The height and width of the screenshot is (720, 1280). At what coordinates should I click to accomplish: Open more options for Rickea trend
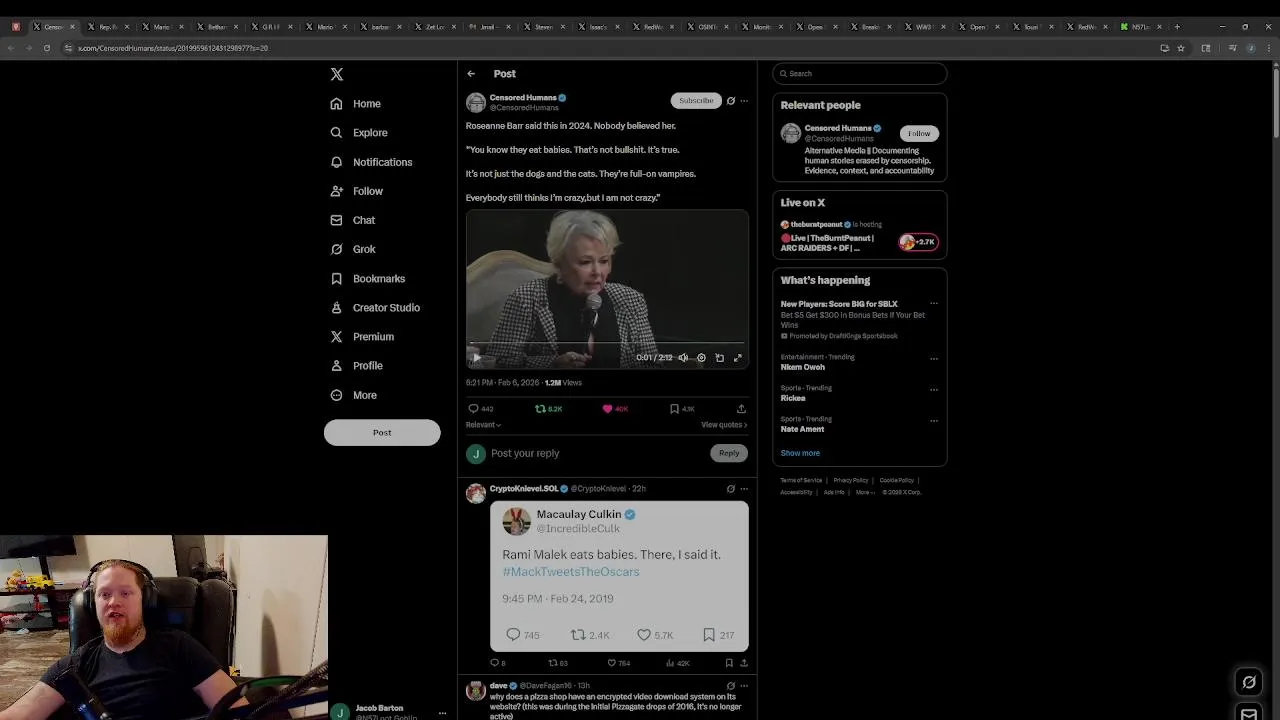934,389
